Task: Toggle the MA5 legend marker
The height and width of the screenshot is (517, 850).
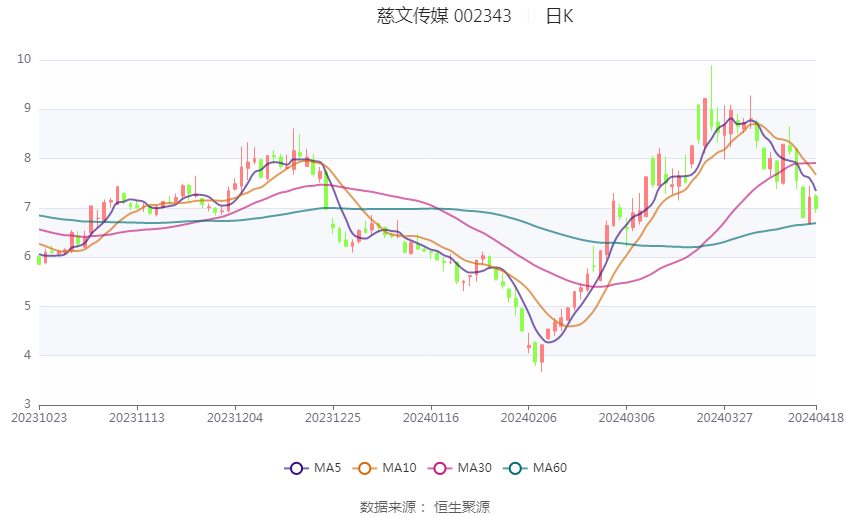Action: [297, 468]
